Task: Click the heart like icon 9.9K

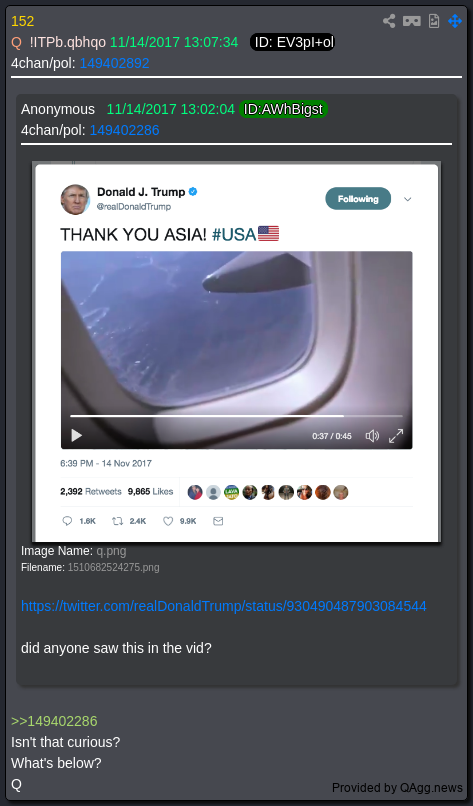Action: [x=168, y=521]
